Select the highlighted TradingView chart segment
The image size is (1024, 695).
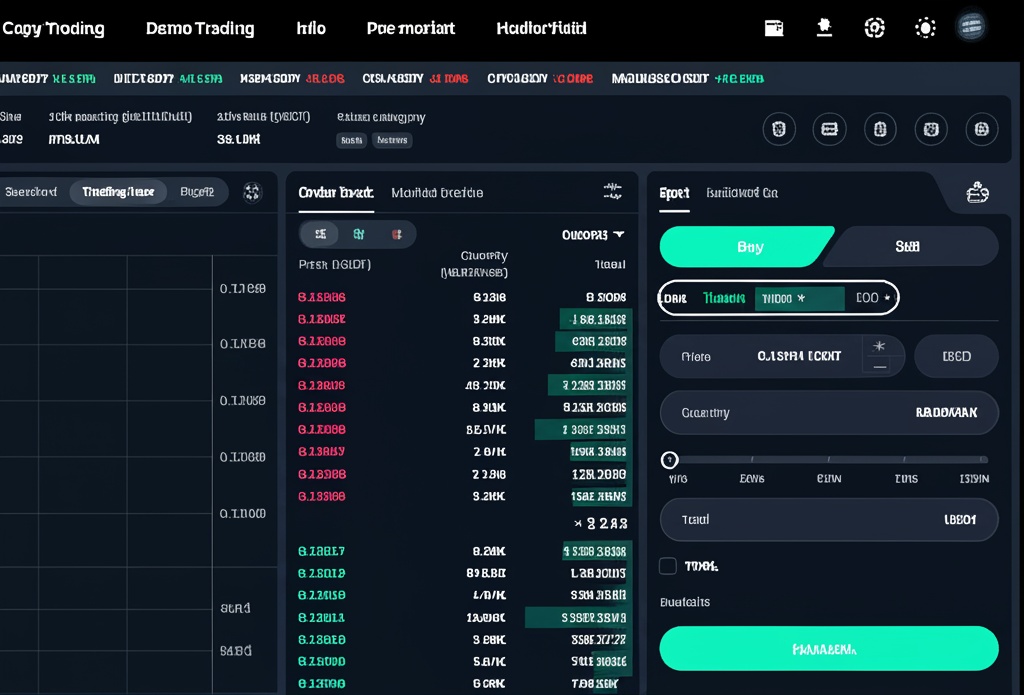click(118, 192)
